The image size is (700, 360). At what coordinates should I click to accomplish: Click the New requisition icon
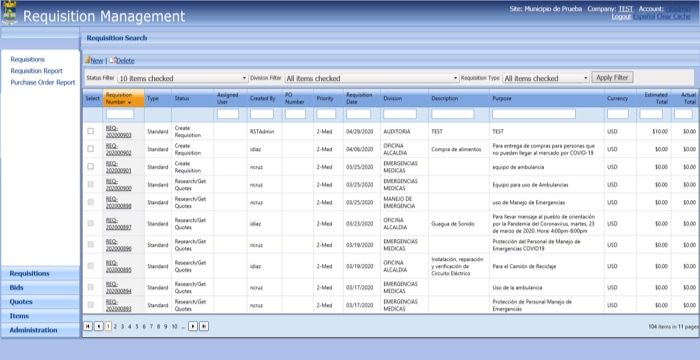coord(87,60)
